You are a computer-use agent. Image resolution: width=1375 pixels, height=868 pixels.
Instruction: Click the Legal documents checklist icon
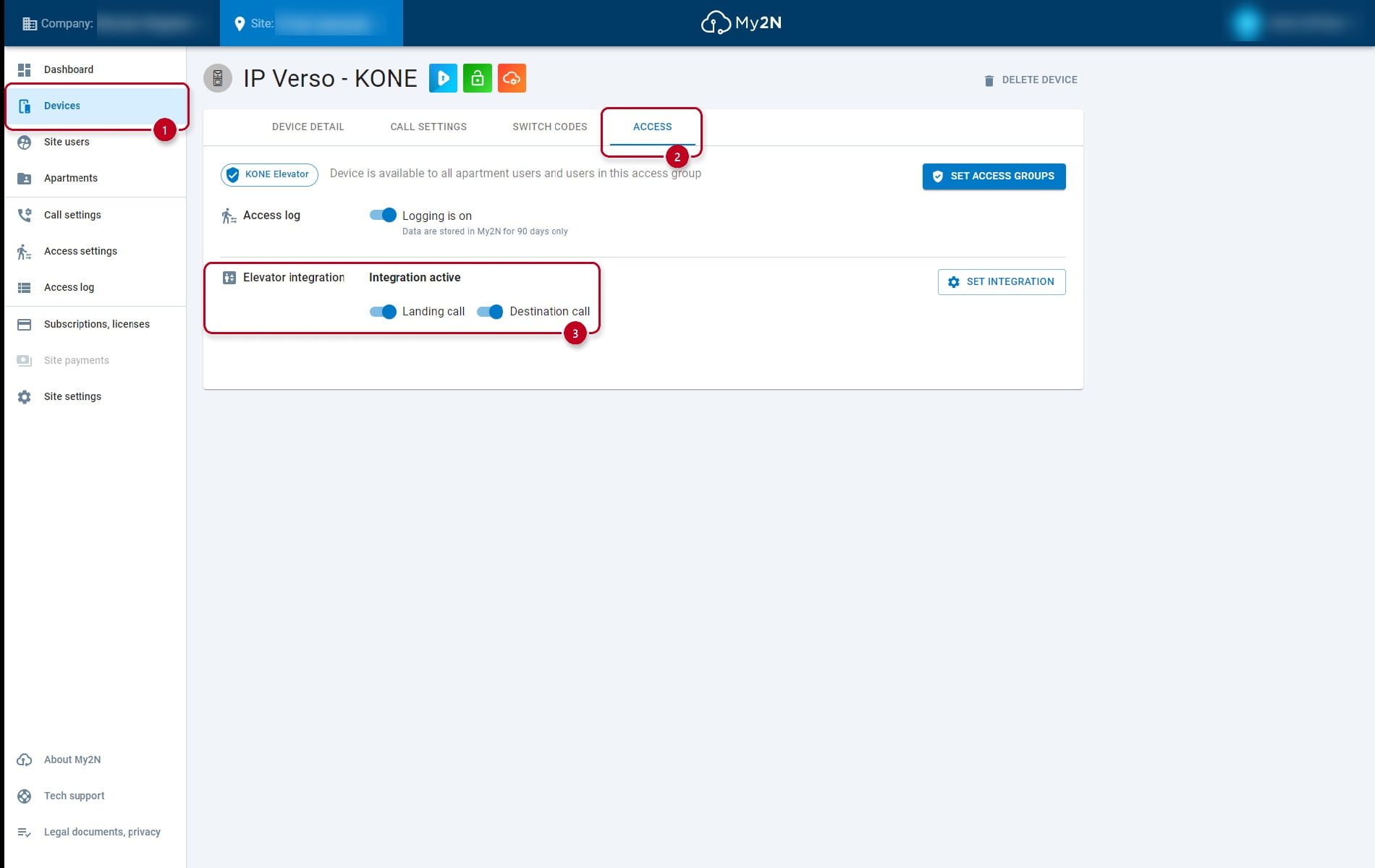(25, 833)
